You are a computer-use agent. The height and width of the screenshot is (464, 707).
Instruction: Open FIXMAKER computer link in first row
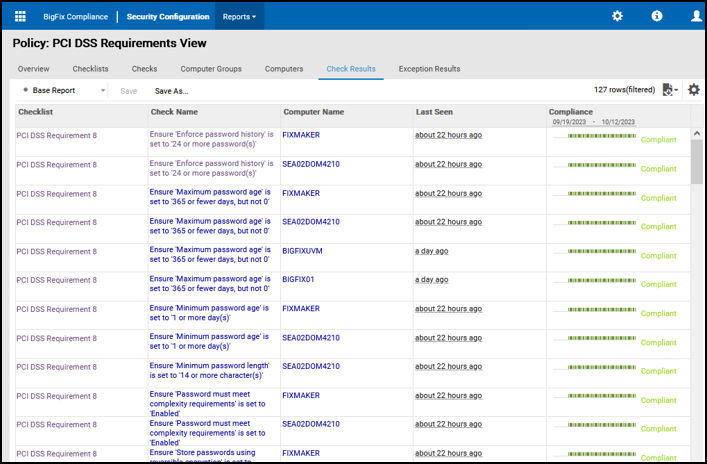[301, 134]
